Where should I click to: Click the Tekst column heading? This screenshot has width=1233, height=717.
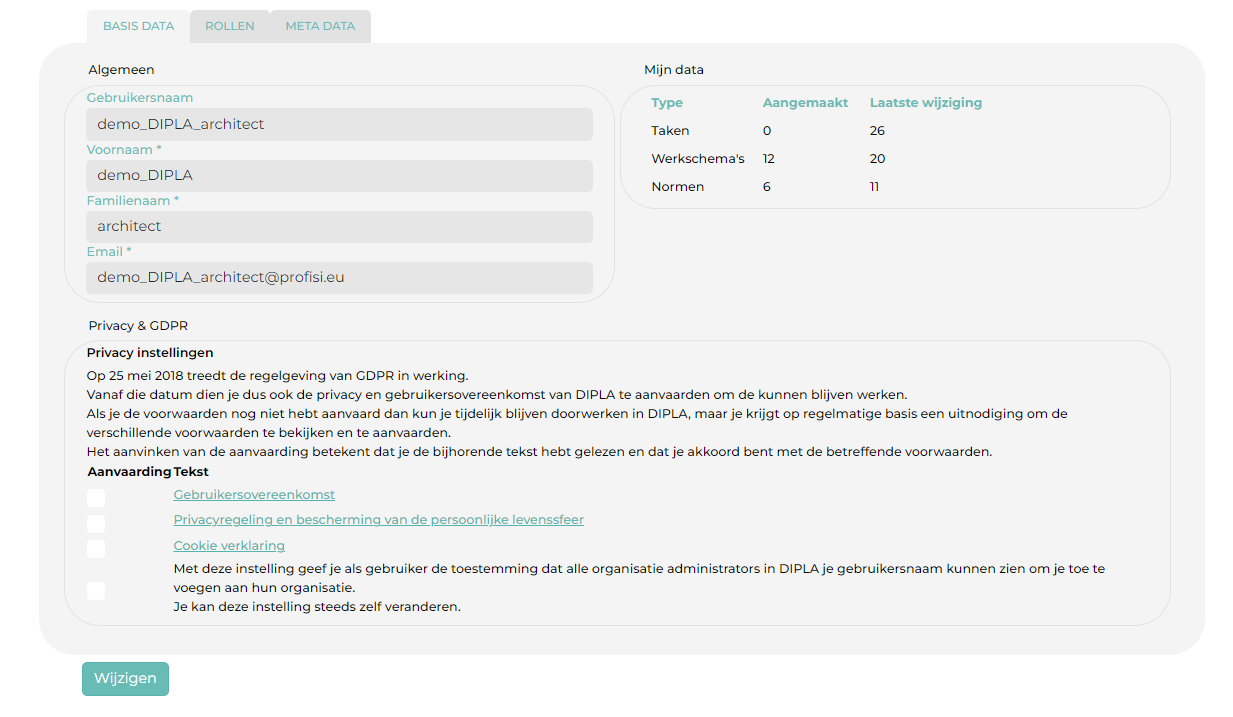point(191,472)
